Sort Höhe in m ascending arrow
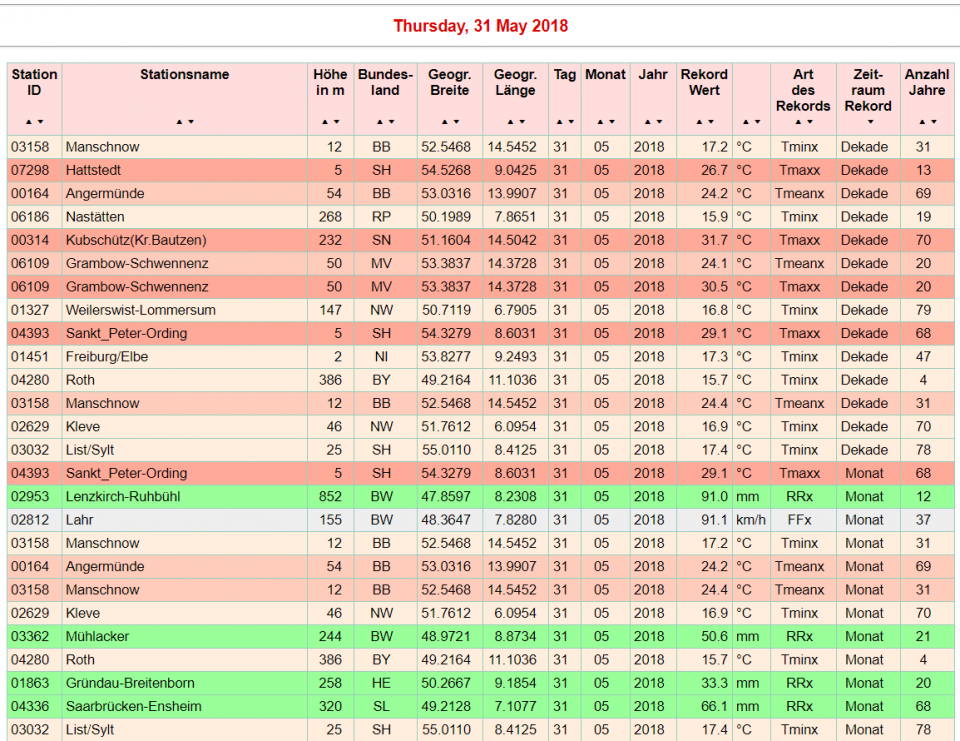The image size is (960, 741). pos(325,122)
